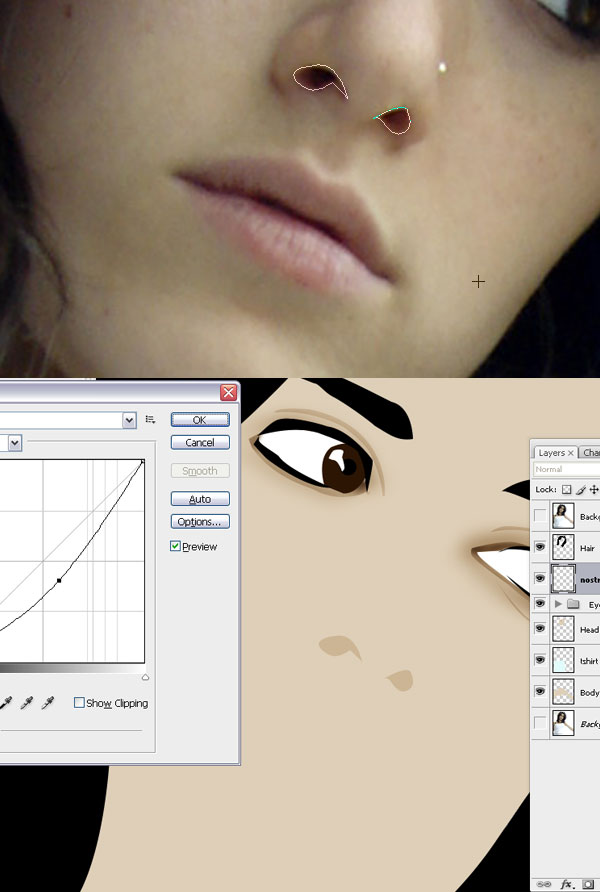
Task: Click OK in the Curves dialog
Action: 200,420
